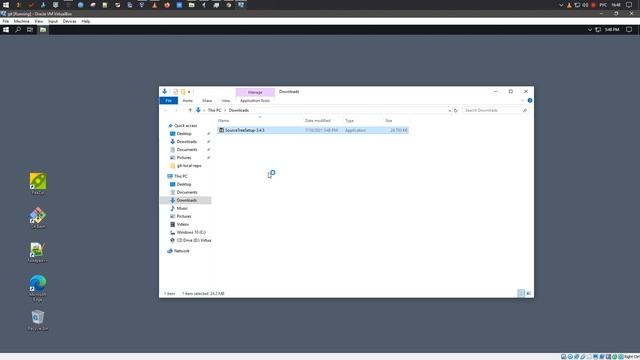Image resolution: width=640 pixels, height=360 pixels.
Task: Open the VirtualBox Input menu
Action: [x=53, y=21]
